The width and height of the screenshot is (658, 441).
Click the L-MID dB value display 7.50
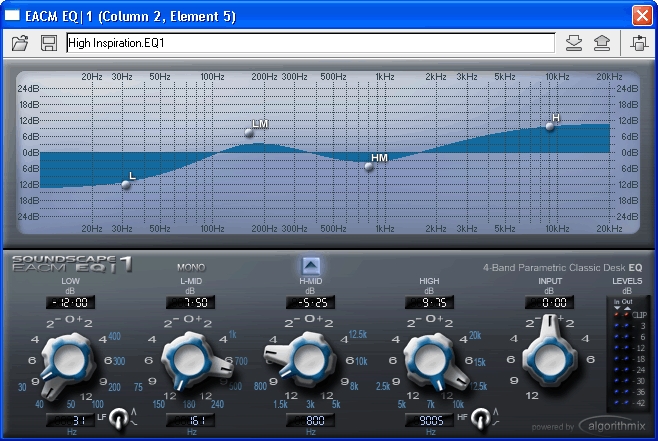pos(191,303)
